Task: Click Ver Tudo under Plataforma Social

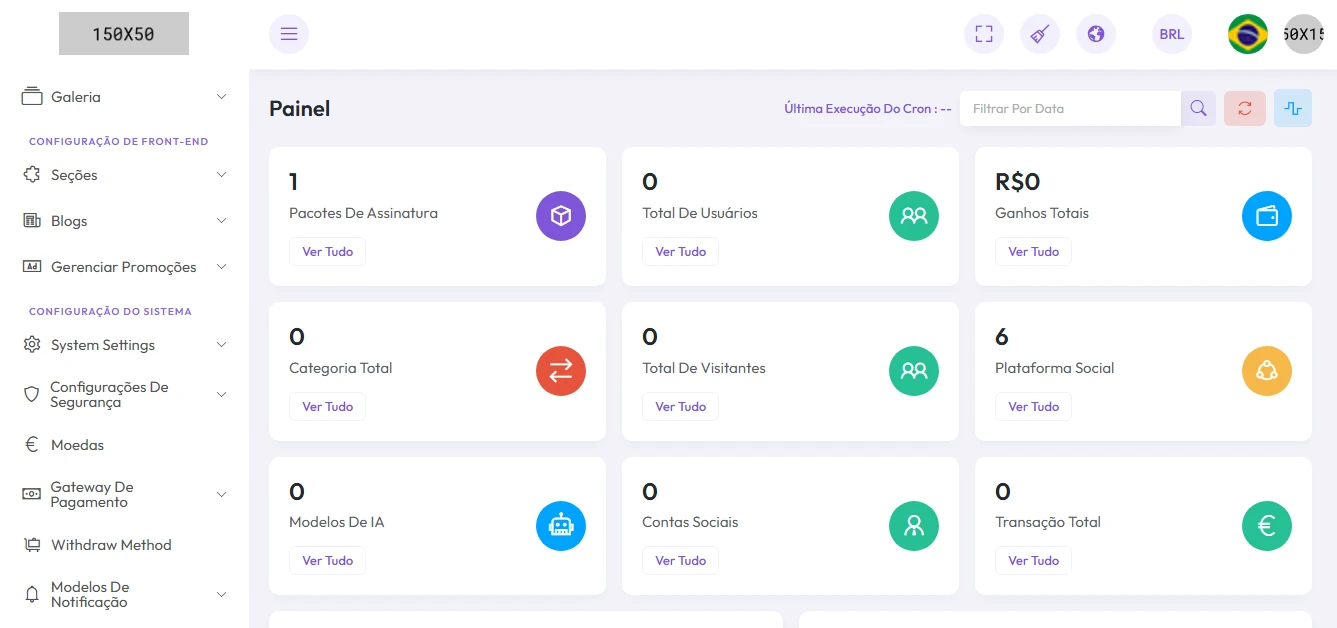Action: 1033,407
